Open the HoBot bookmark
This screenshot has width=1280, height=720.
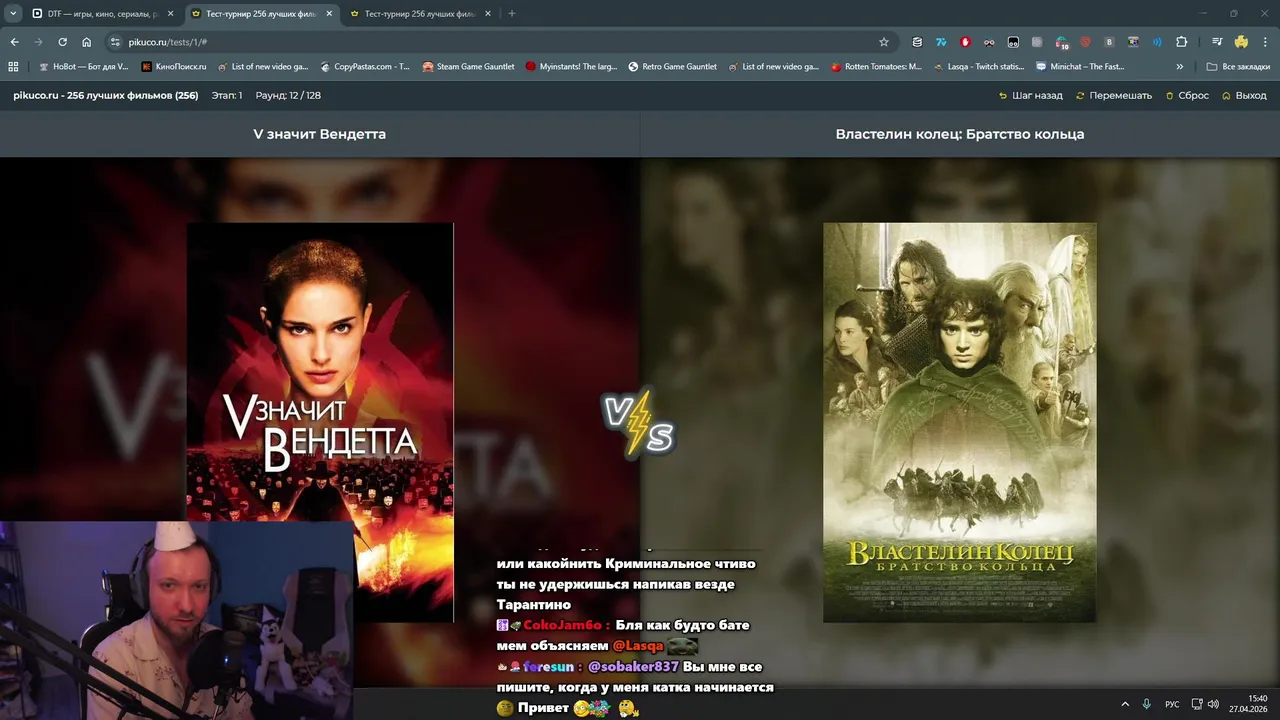click(83, 67)
